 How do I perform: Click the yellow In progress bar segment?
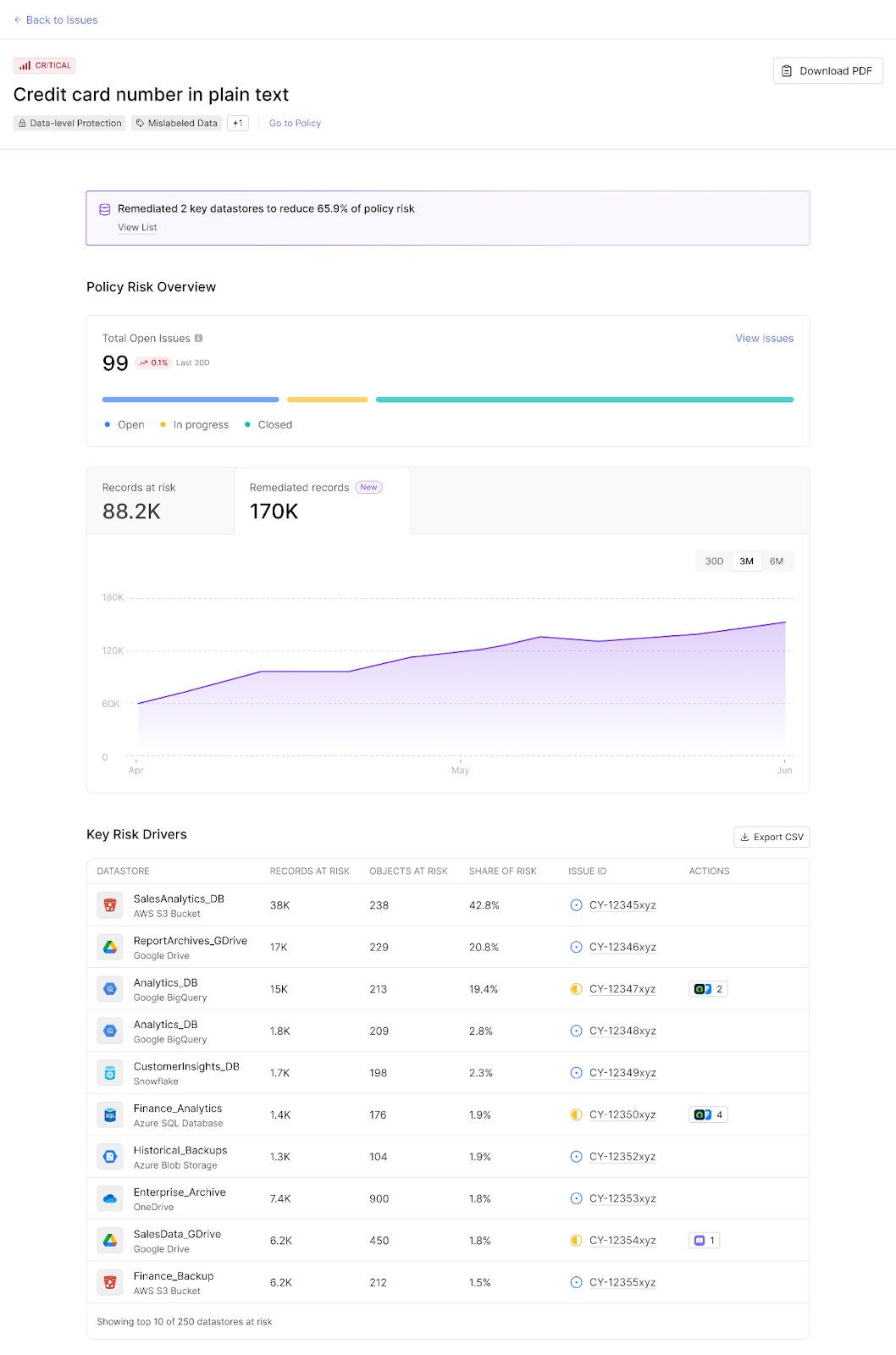click(x=327, y=400)
